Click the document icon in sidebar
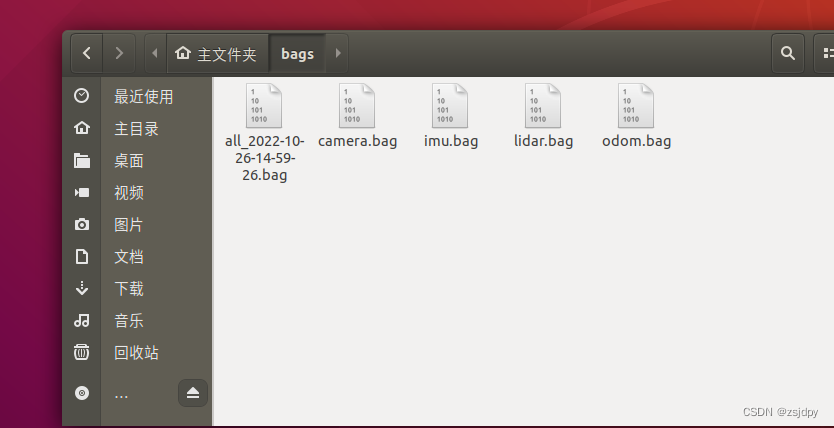Image resolution: width=834 pixels, height=428 pixels. 81,256
